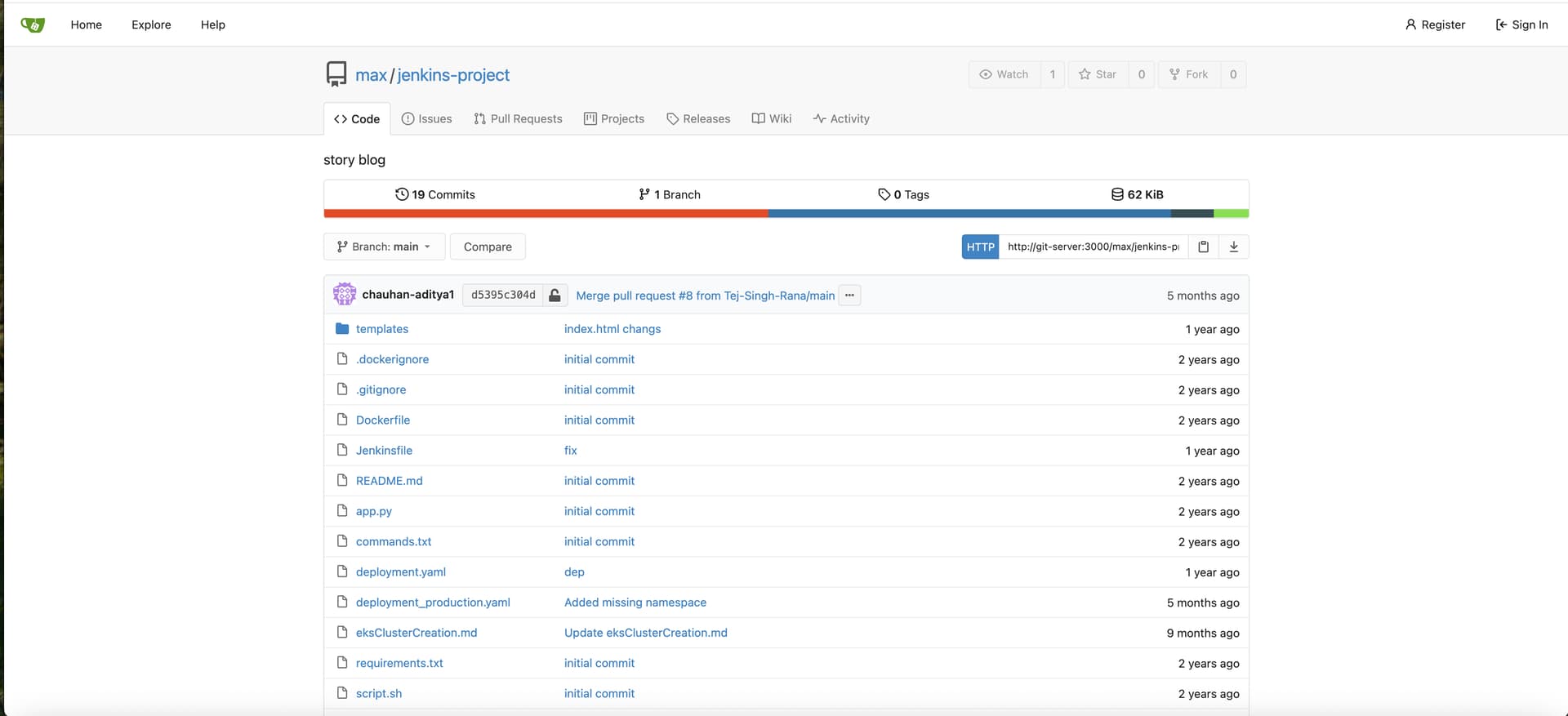This screenshot has width=1568, height=716.
Task: Click file icon next to Dockerfile
Action: pos(342,420)
